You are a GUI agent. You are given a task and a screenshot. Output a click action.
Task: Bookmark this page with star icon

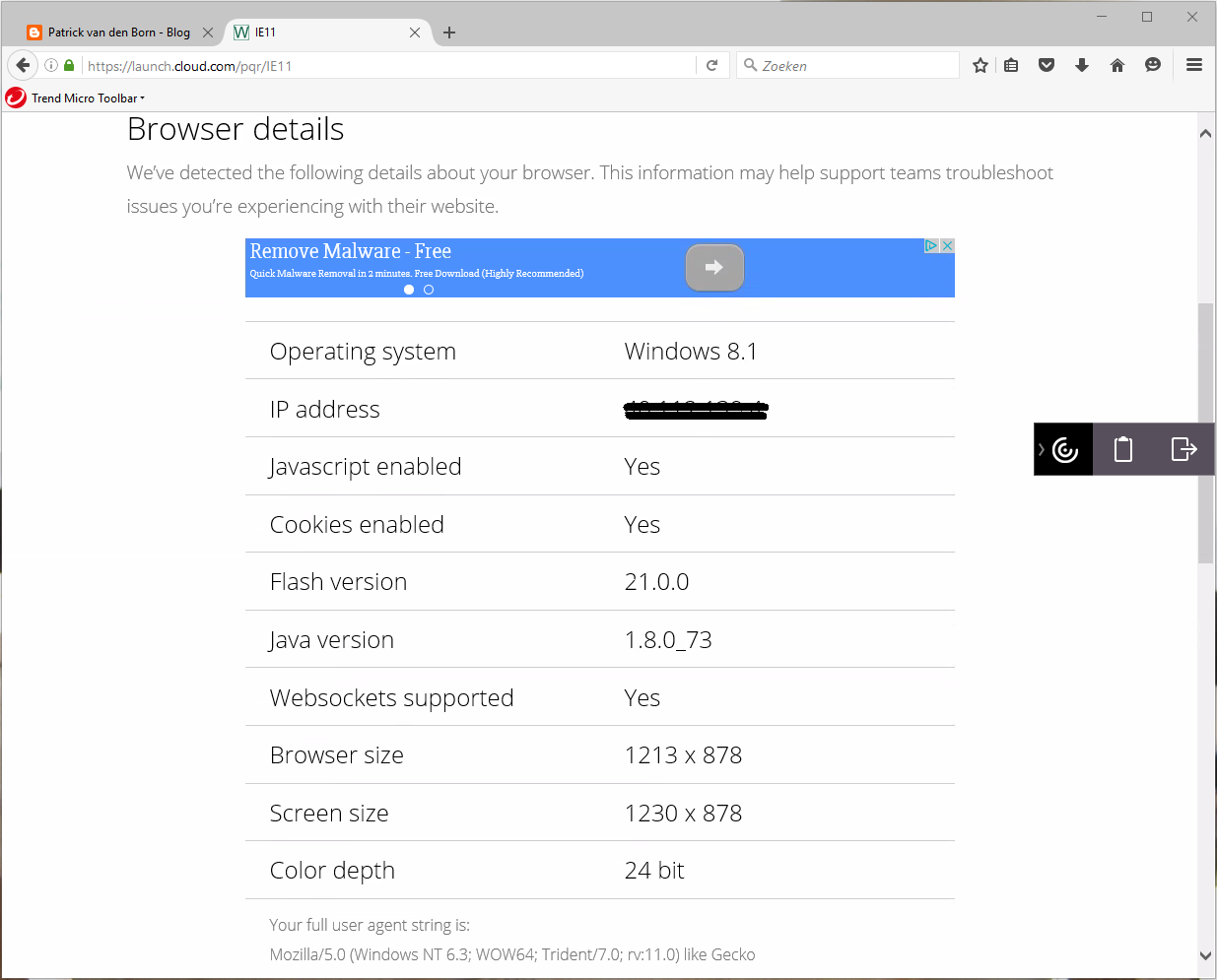(980, 66)
